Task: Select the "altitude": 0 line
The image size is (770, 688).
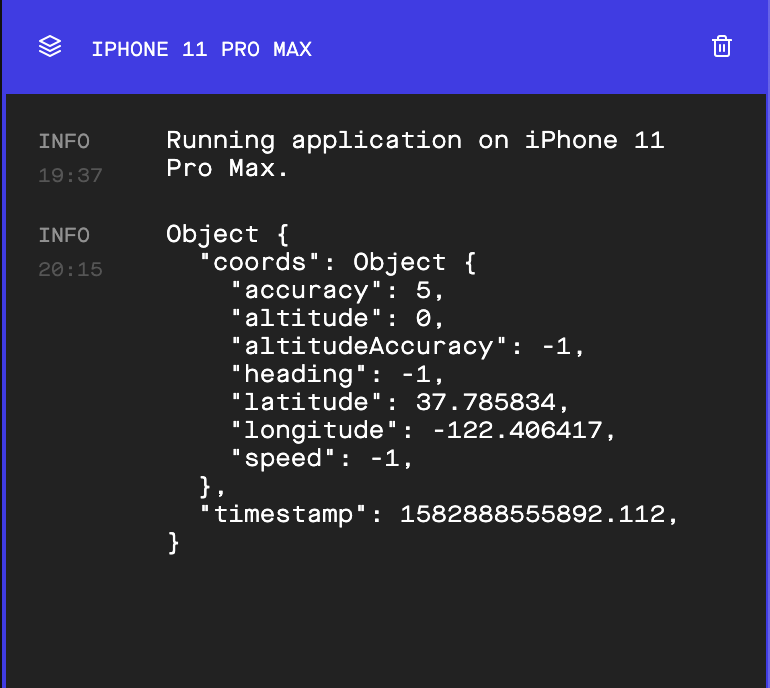Action: coord(338,318)
